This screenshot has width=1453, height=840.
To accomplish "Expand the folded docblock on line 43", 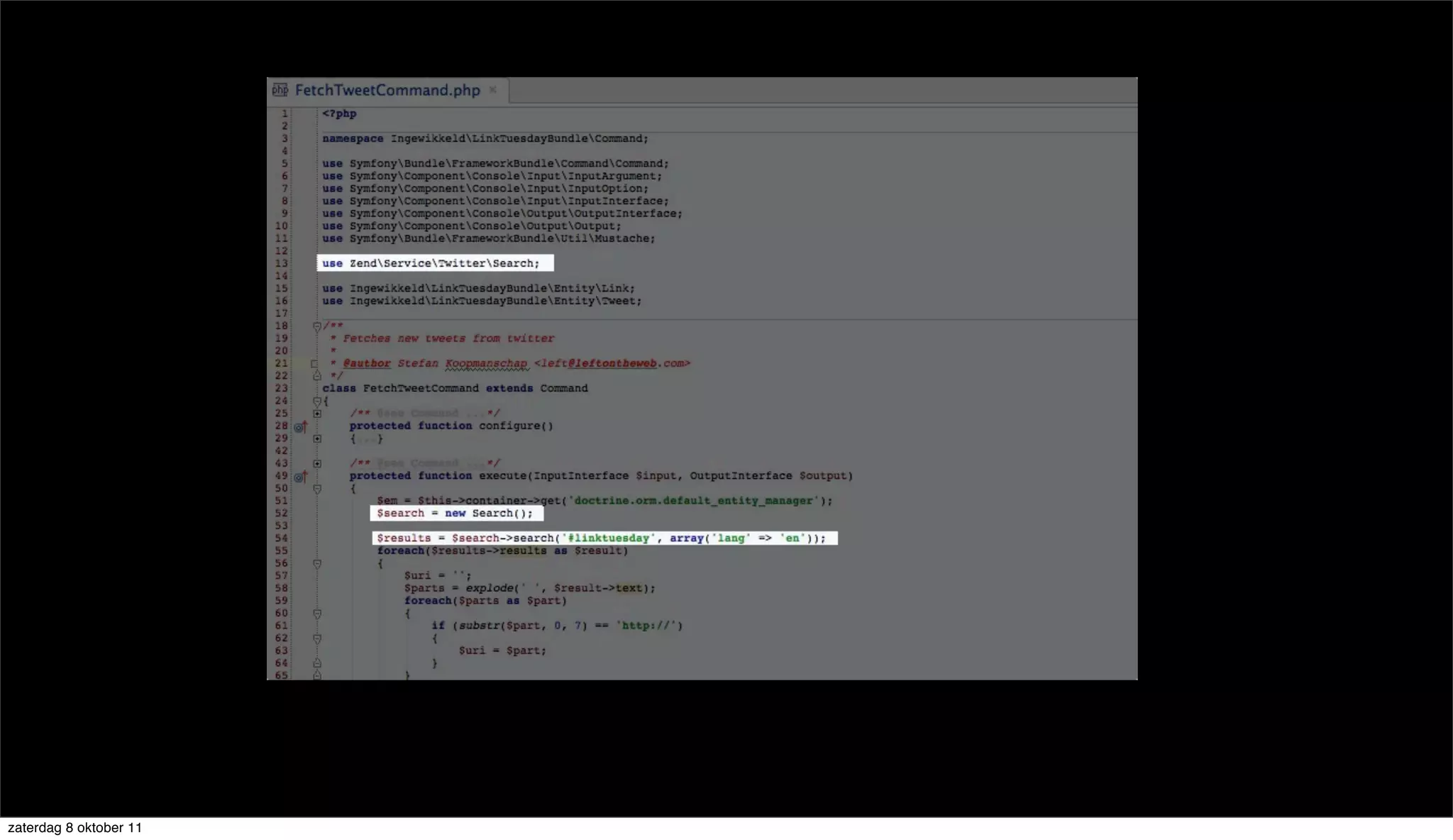I will click(x=317, y=463).
